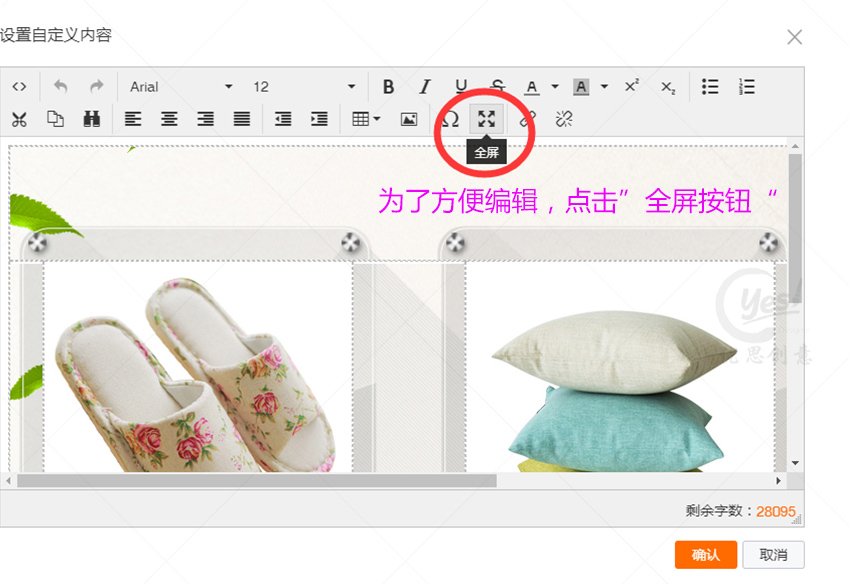Insert a special character with the Ω icon

450,119
